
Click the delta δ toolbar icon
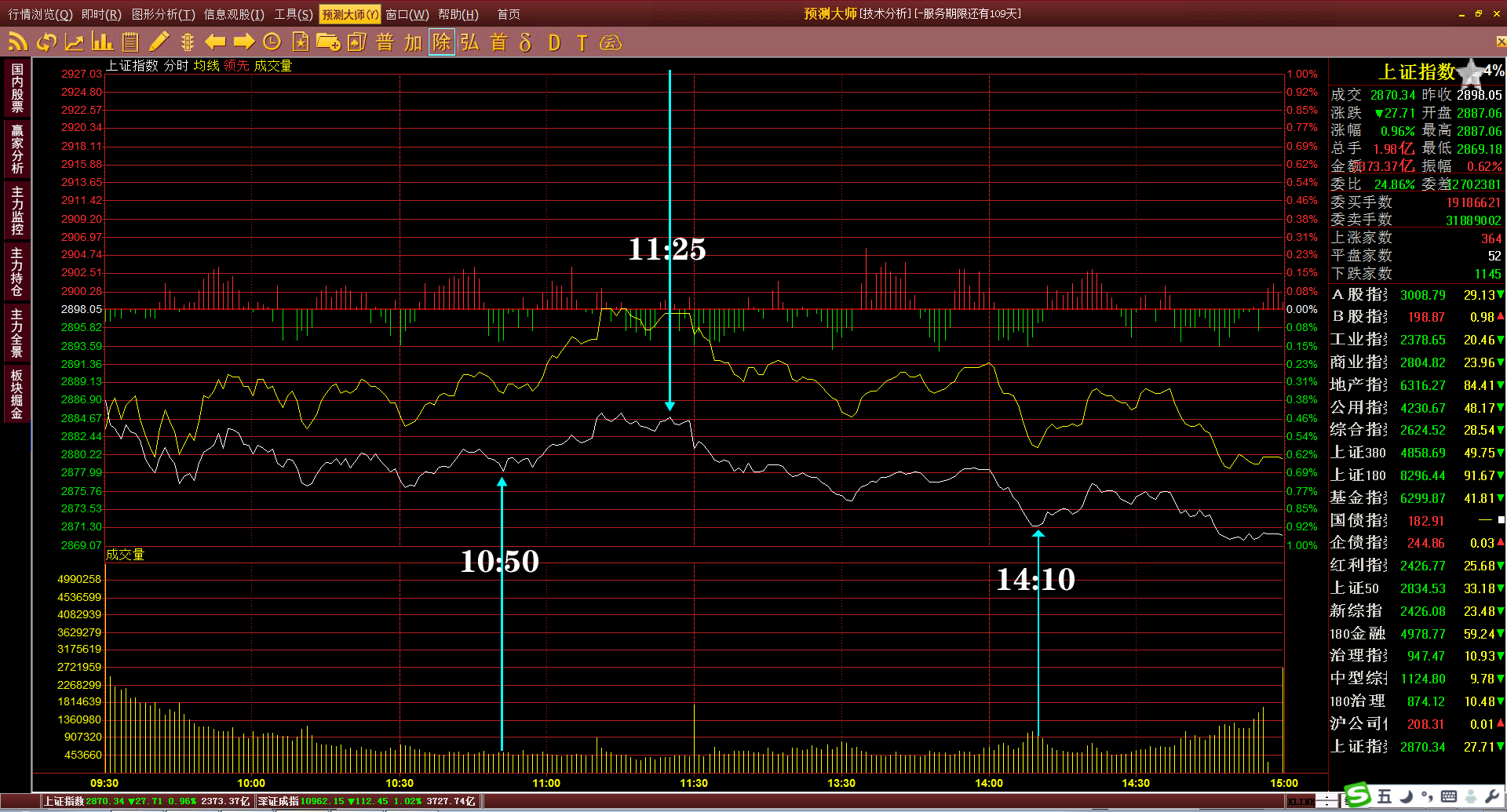click(526, 42)
